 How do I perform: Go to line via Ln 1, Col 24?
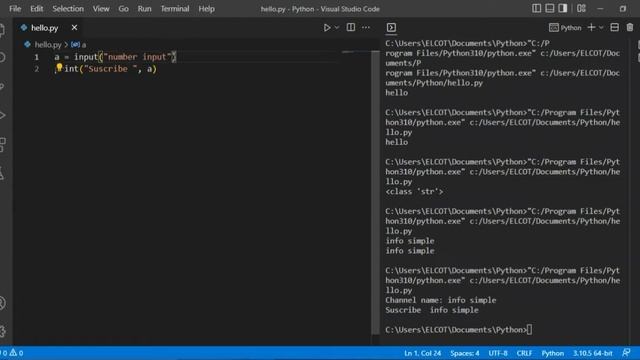422,353
